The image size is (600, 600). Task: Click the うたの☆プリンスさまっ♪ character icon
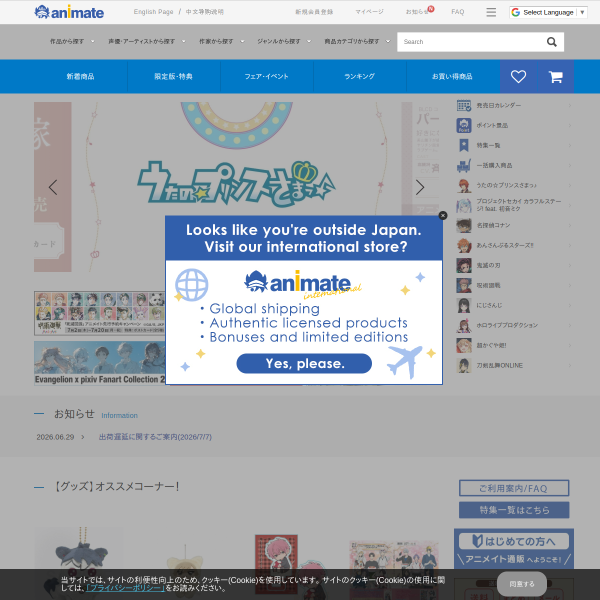(464, 185)
